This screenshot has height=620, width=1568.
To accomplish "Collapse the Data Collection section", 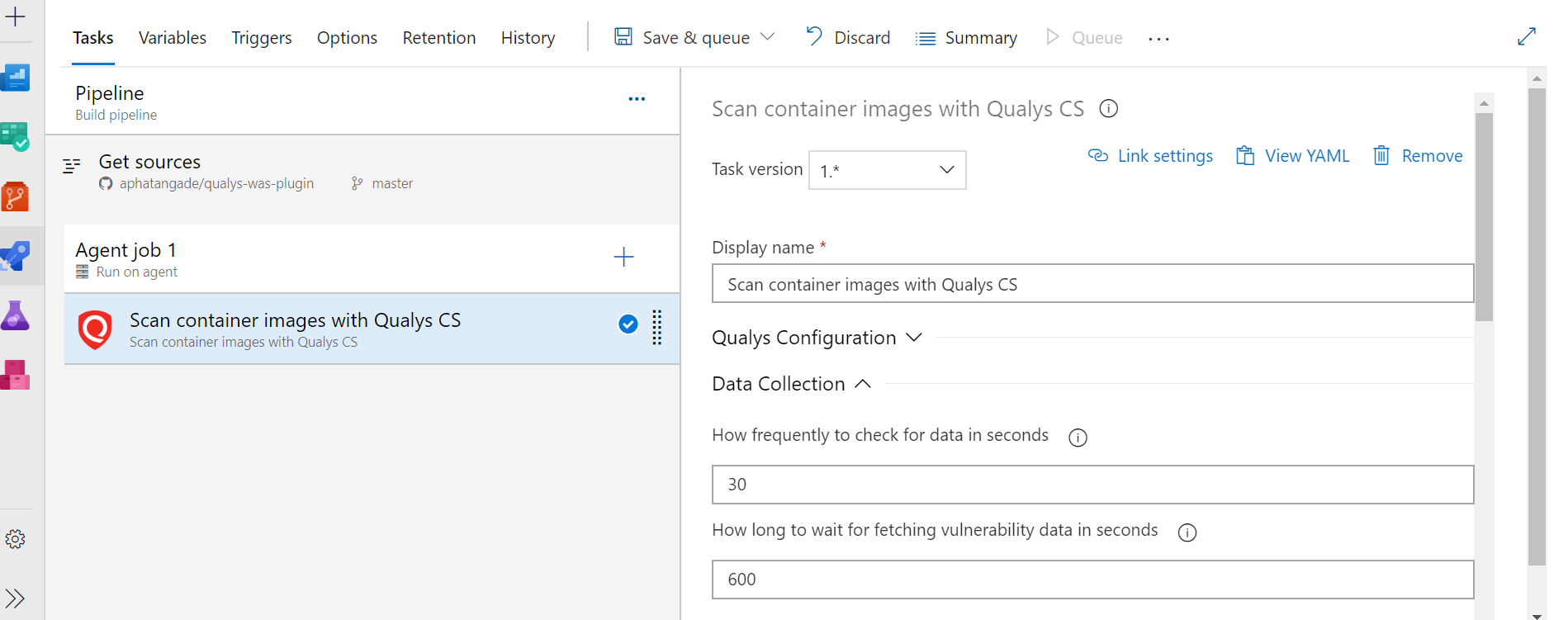I will click(x=791, y=384).
